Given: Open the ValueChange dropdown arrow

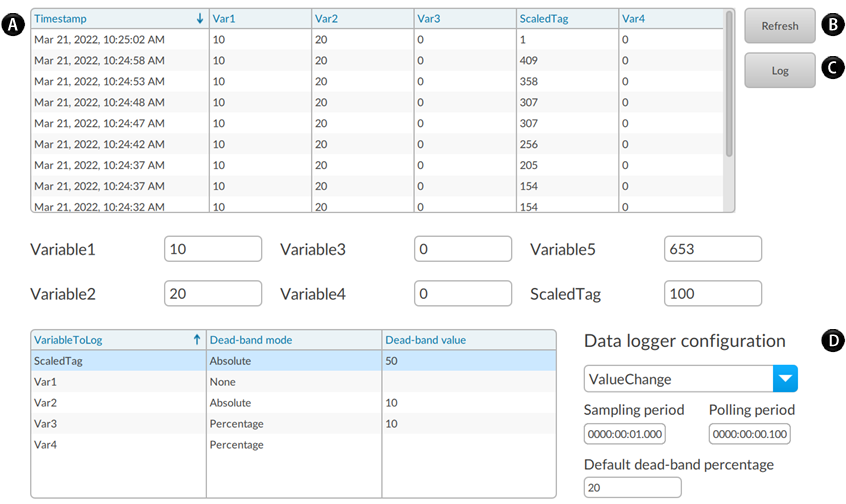Looking at the screenshot, I should pyautogui.click(x=785, y=379).
